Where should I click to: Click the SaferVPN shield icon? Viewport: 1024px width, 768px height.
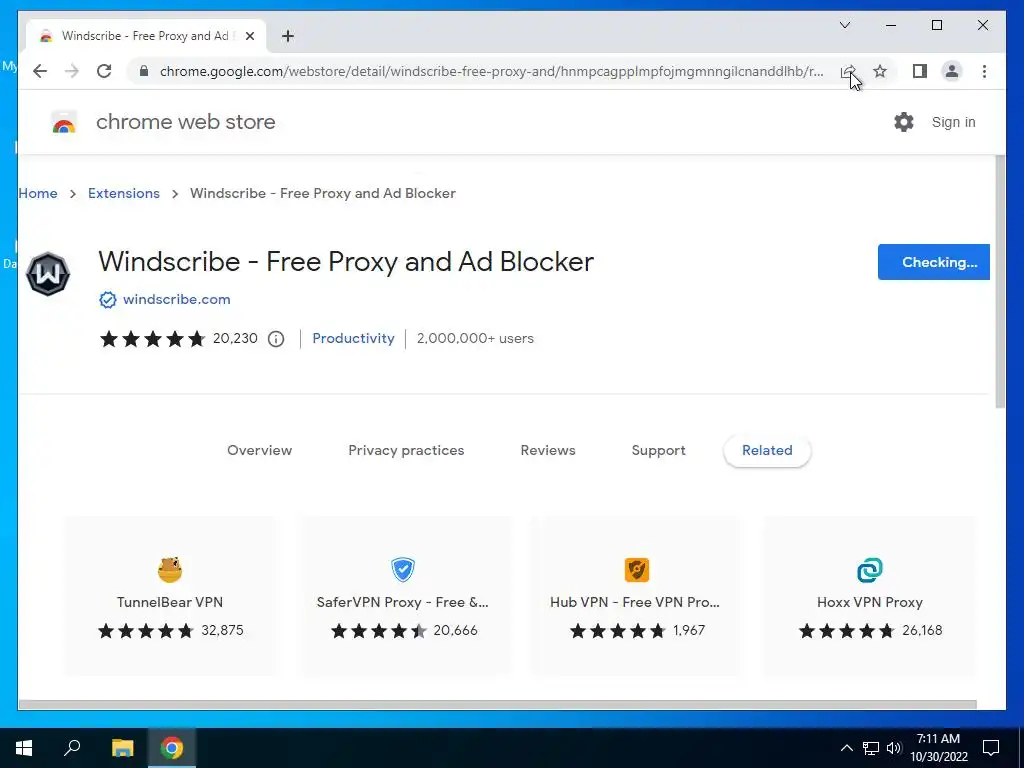point(403,569)
